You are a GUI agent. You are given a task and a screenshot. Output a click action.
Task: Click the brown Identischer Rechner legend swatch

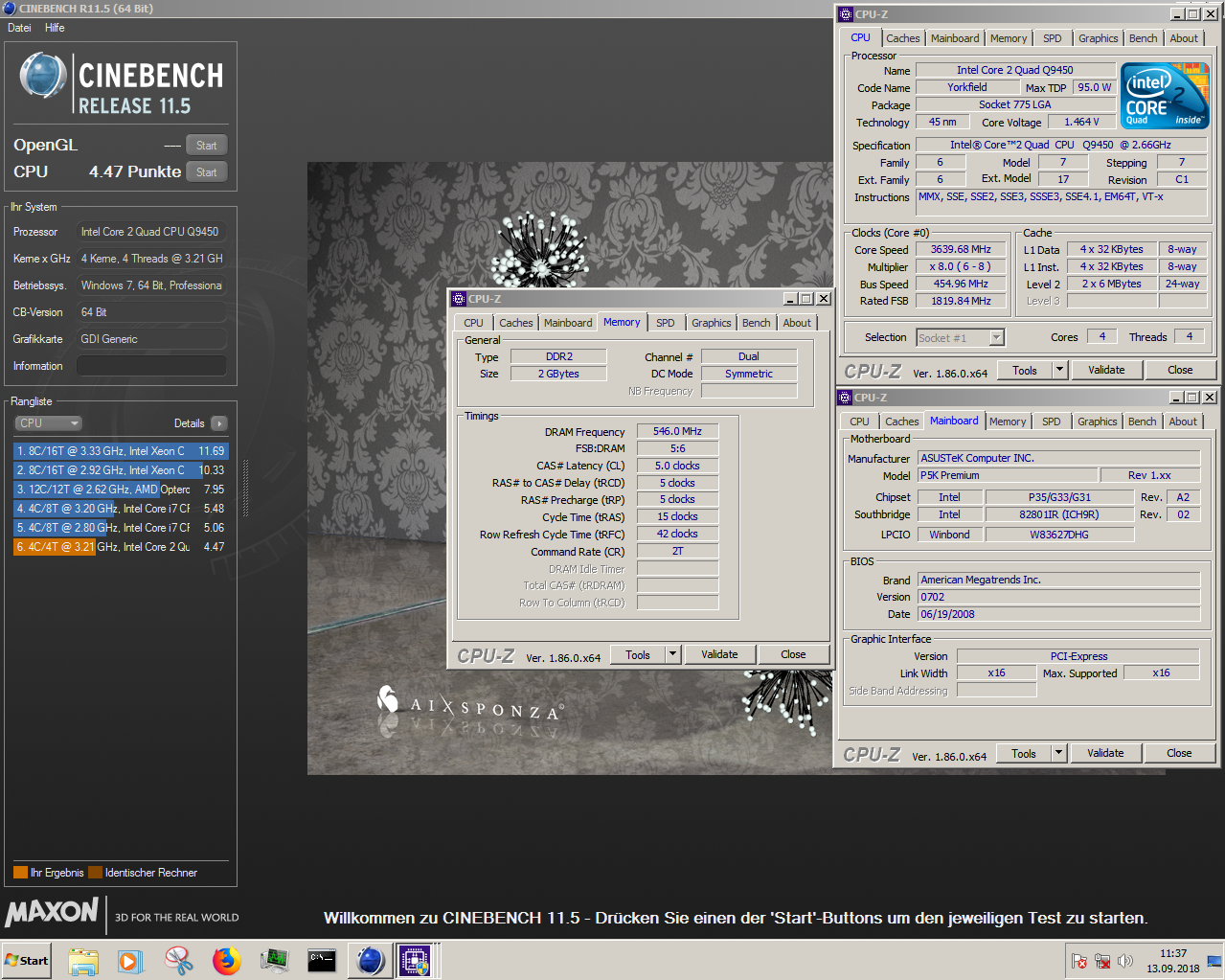tap(95, 873)
